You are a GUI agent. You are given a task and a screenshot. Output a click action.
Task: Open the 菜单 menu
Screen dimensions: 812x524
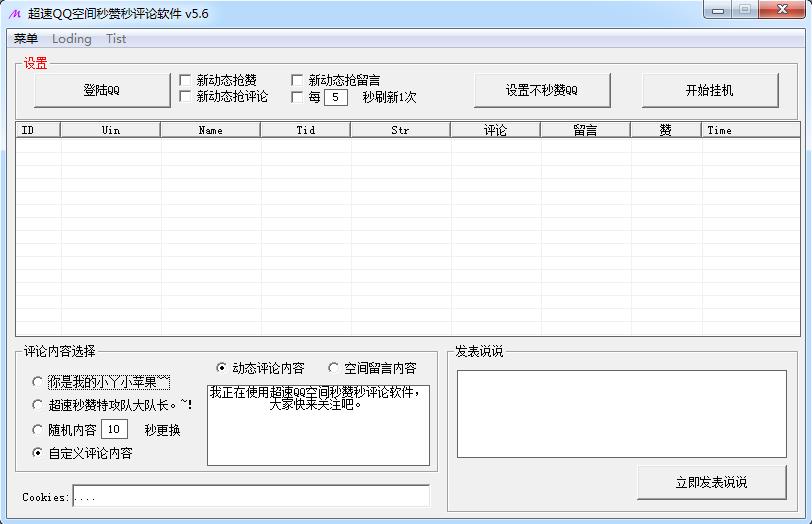tap(26, 39)
